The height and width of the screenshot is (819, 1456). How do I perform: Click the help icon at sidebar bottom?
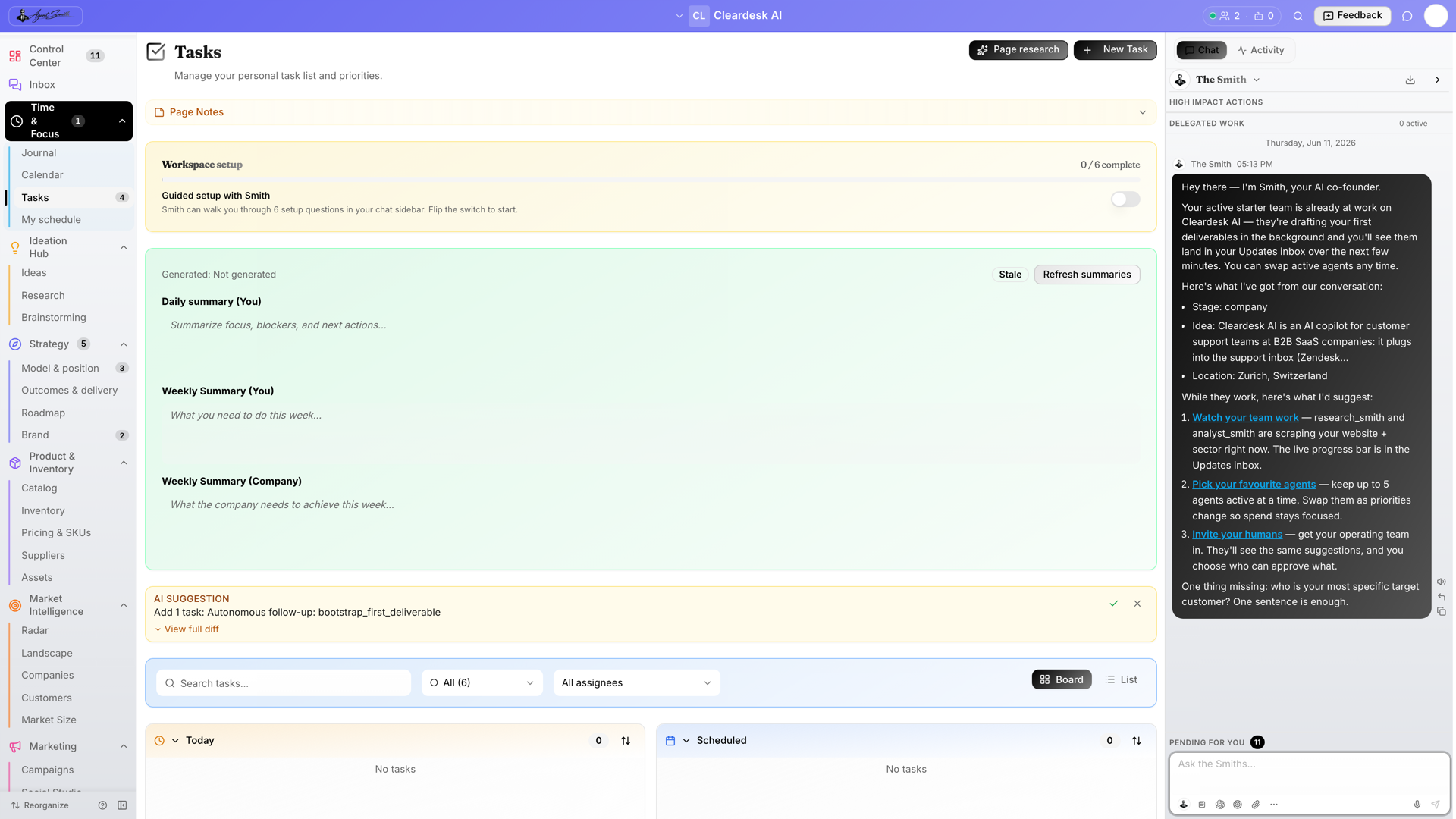pos(102,805)
